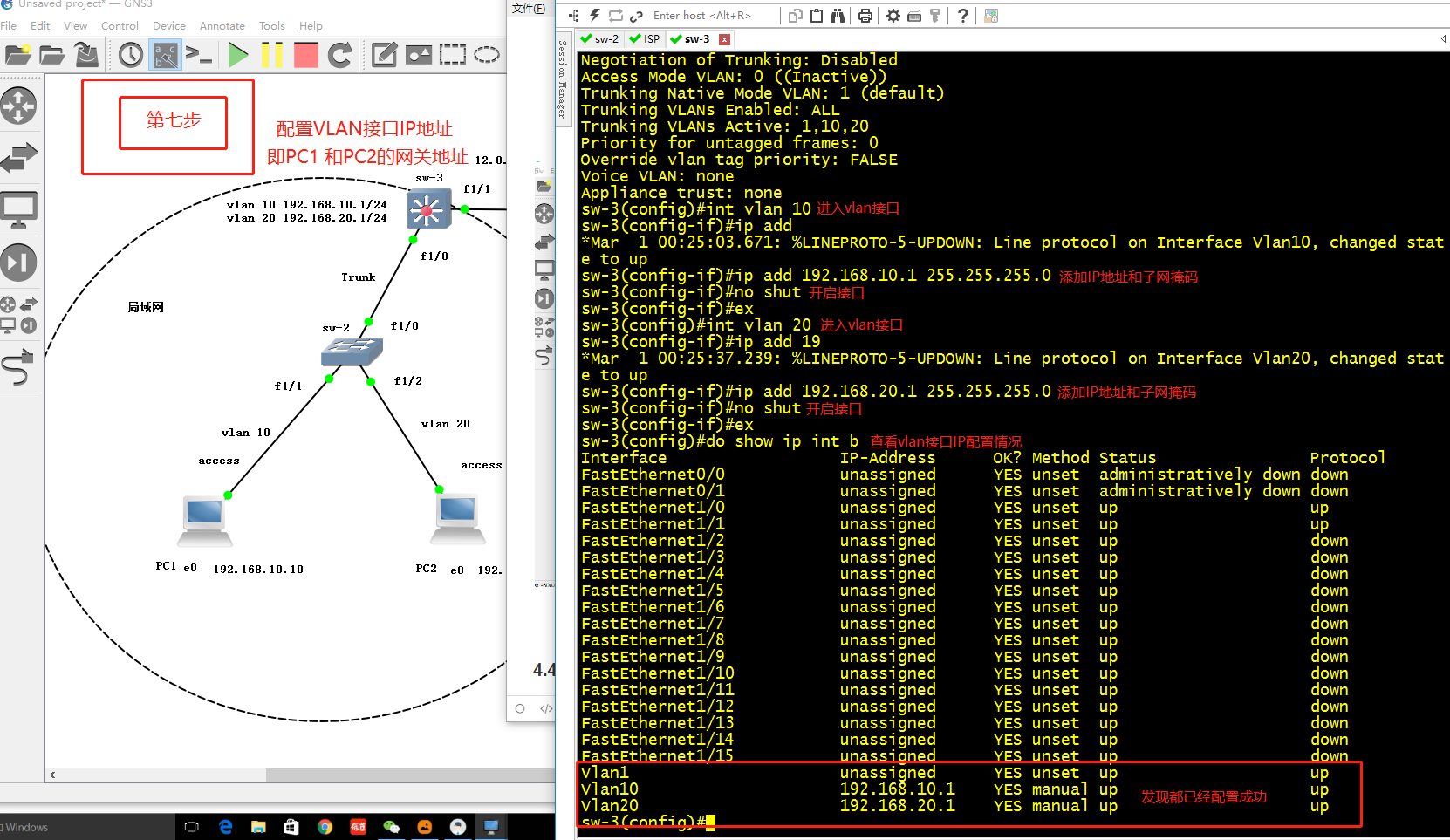Open the Tools menu in GNS3
The height and width of the screenshot is (840, 1450).
coord(272,26)
